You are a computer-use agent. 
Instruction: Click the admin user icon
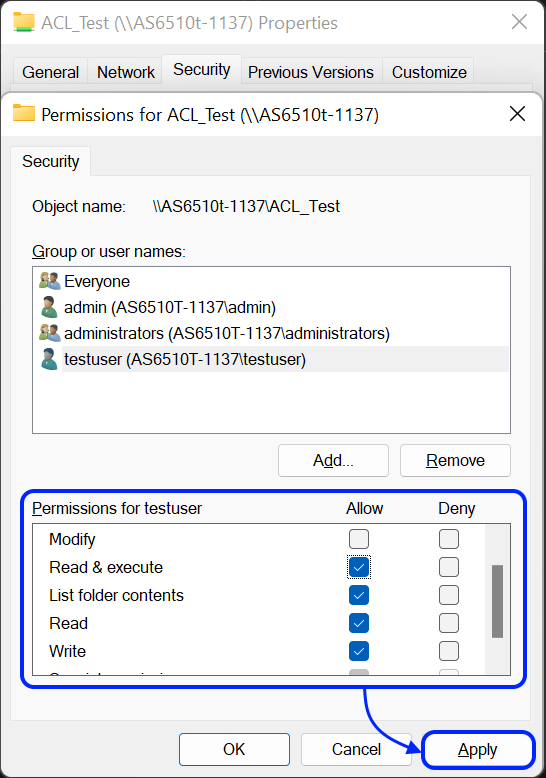pyautogui.click(x=49, y=307)
